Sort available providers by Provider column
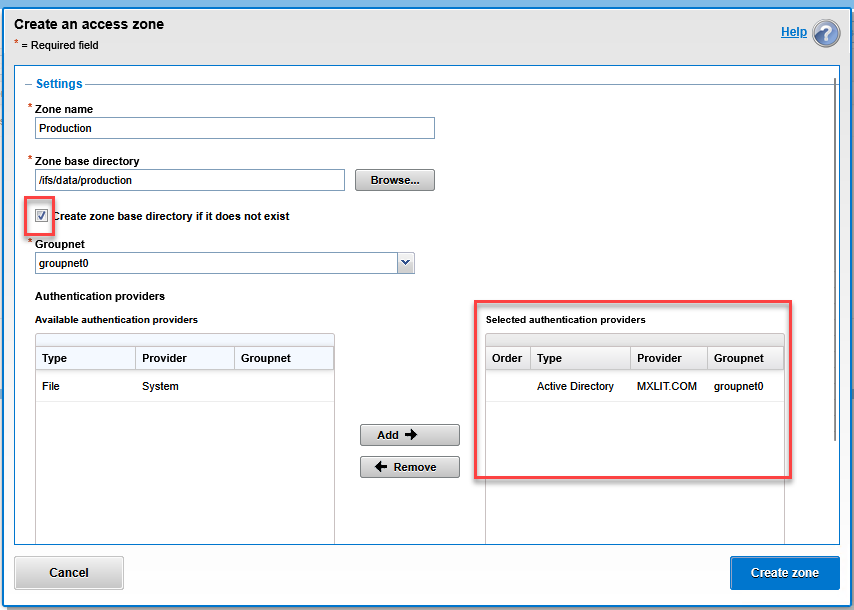 tap(185, 358)
